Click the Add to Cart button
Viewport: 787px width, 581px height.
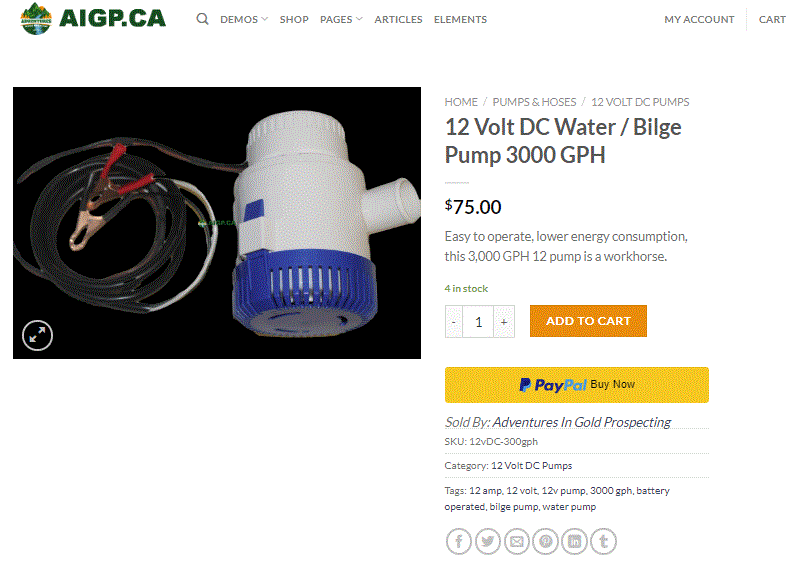(x=588, y=321)
